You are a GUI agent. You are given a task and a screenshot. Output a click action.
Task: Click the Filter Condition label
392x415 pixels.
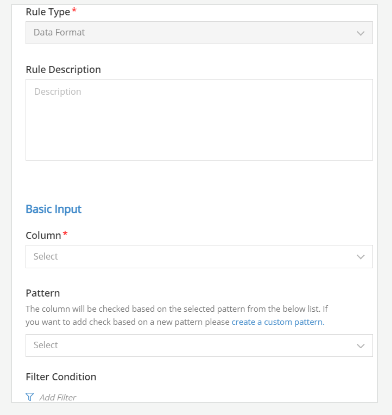click(x=61, y=377)
